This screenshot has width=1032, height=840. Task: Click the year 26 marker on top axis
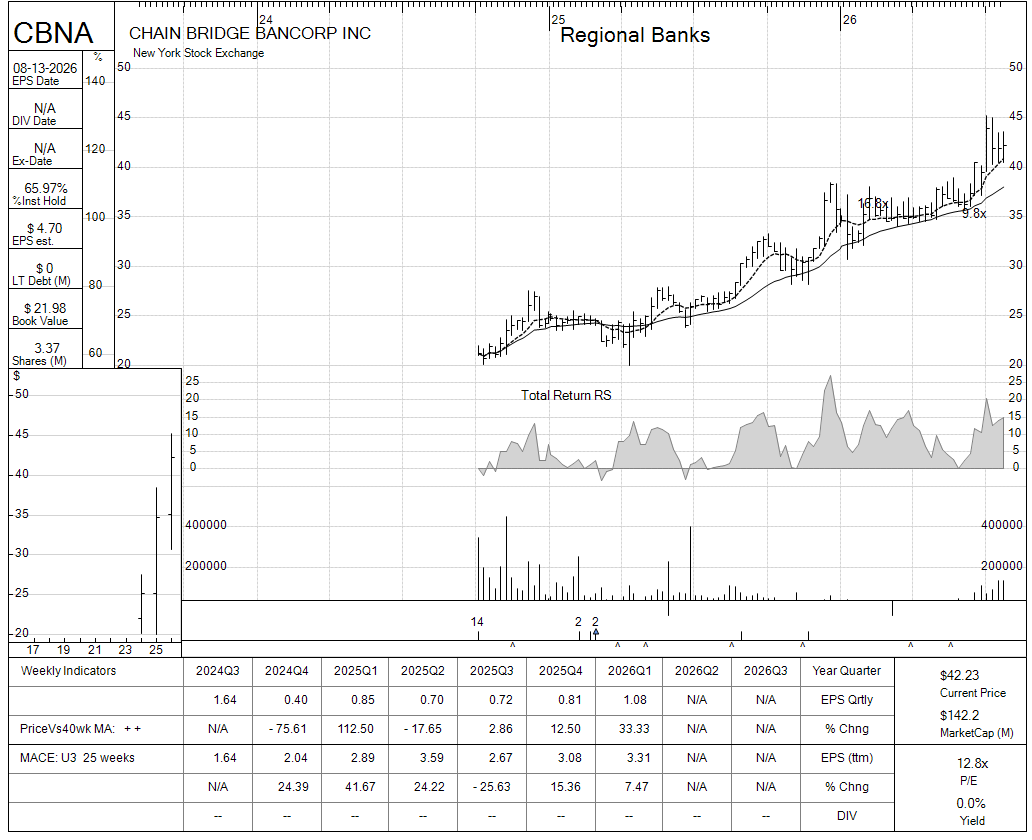850,20
